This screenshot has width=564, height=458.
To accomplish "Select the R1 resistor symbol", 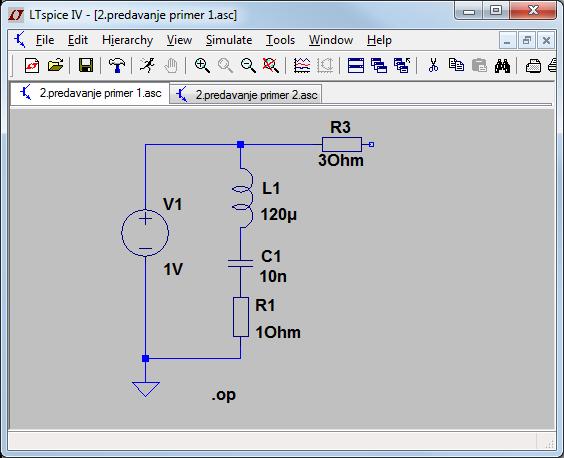I will pos(241,317).
